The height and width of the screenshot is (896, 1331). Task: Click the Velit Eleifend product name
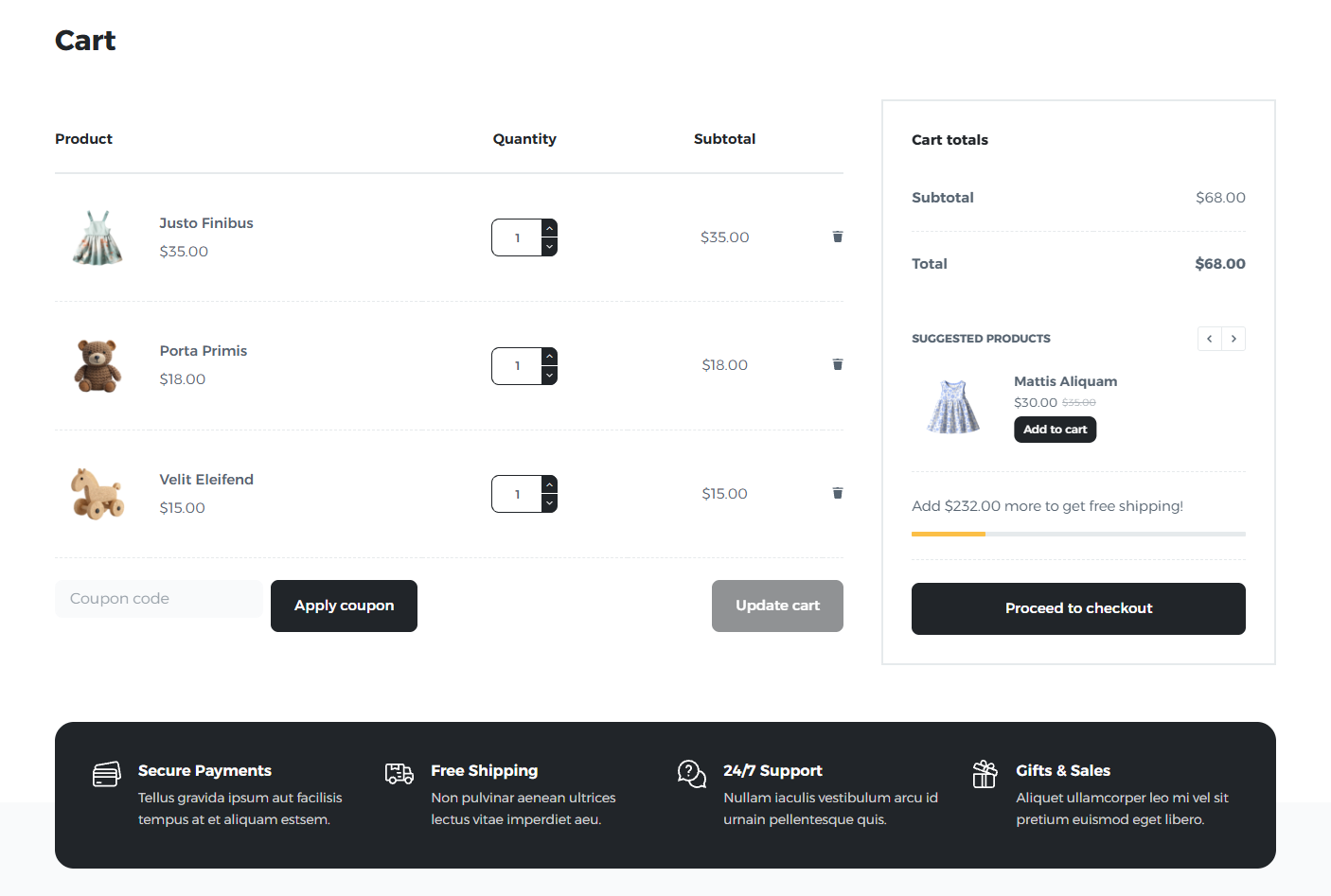point(206,480)
